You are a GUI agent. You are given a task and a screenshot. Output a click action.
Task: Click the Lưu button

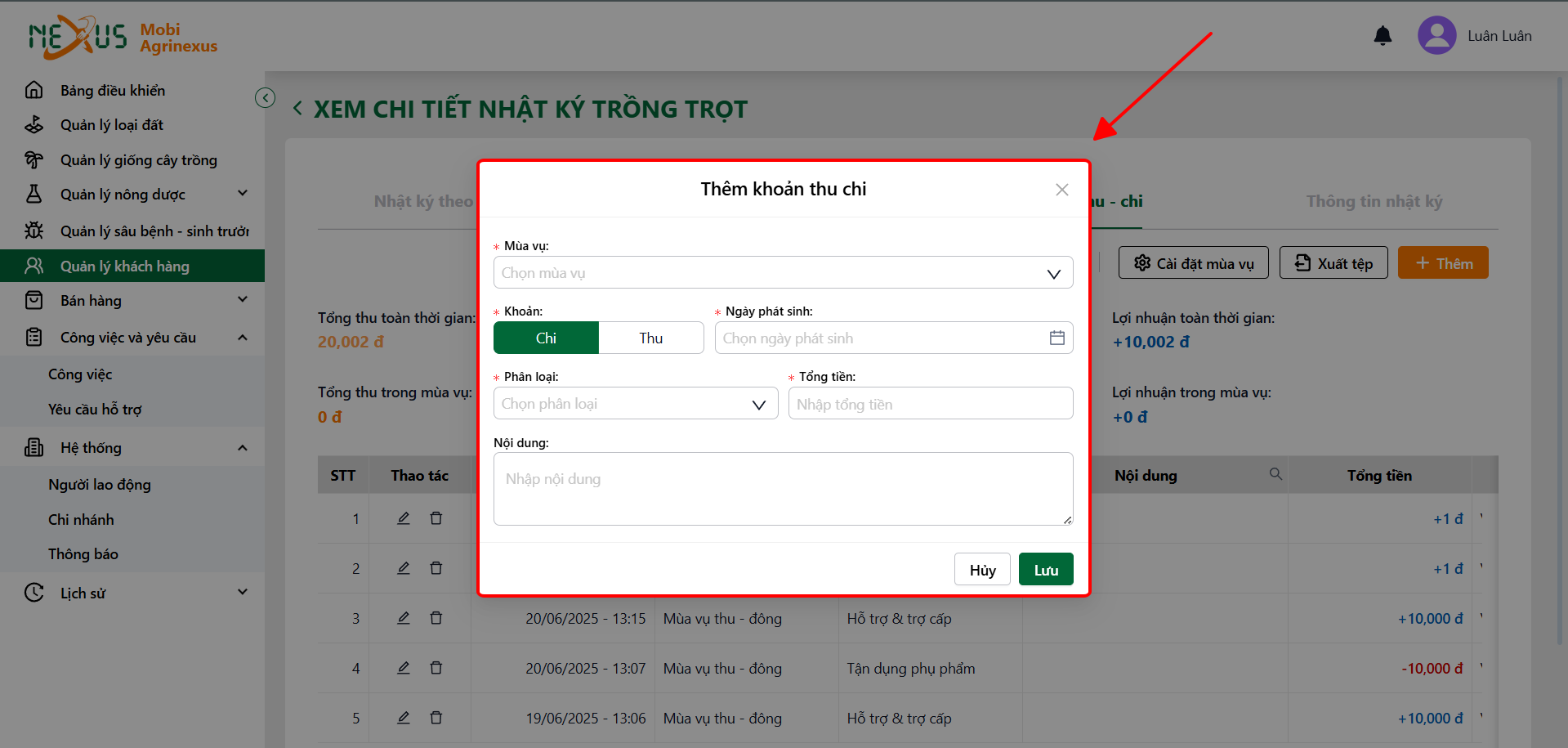point(1046,569)
